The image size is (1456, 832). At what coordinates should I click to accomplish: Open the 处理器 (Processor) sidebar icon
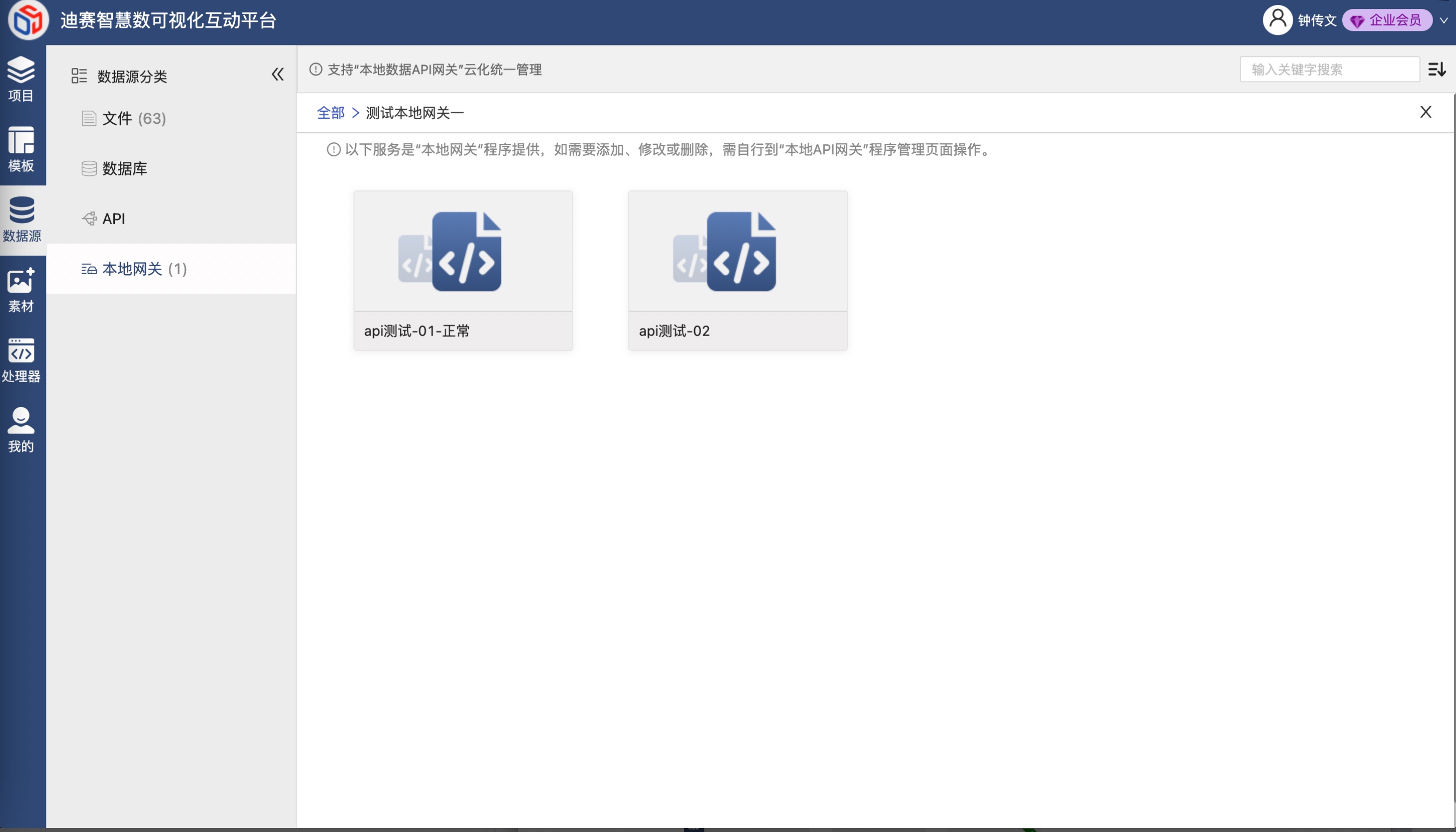[x=21, y=360]
